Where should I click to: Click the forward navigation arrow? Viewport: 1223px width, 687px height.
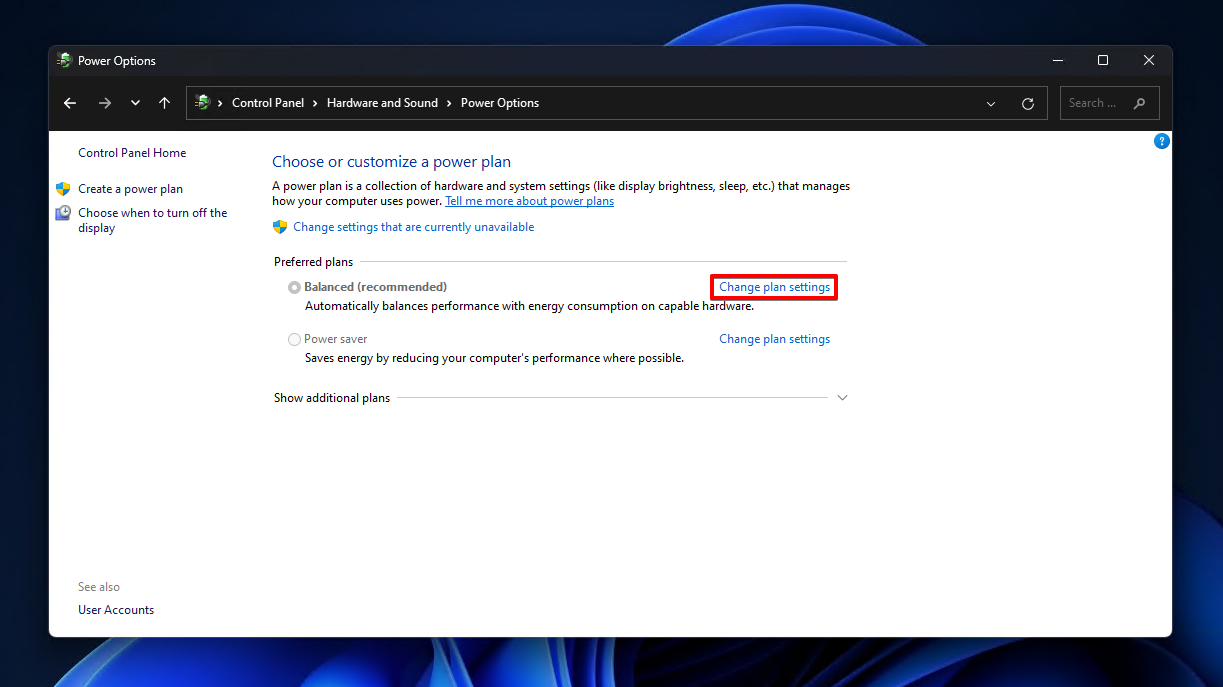point(104,103)
